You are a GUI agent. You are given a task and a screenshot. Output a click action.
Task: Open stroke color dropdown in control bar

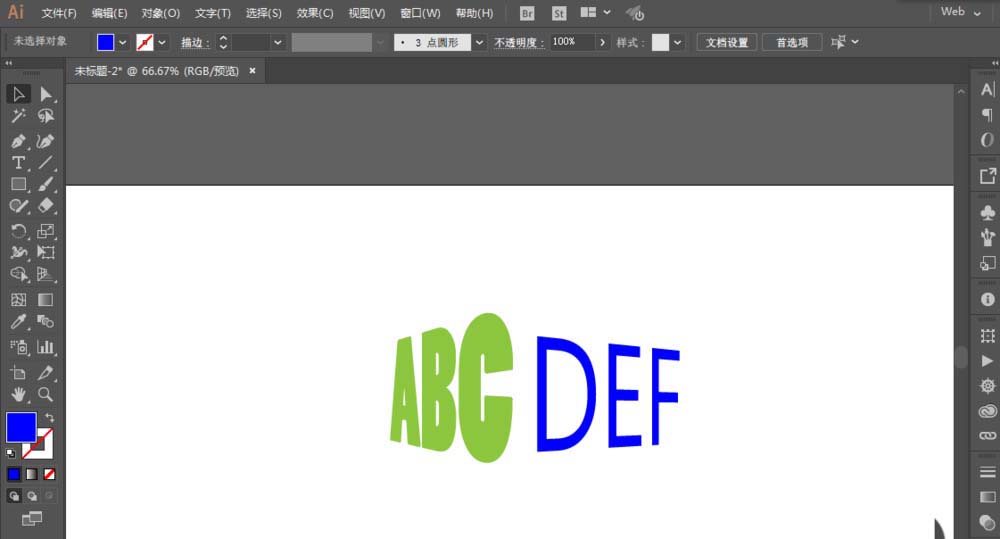162,42
